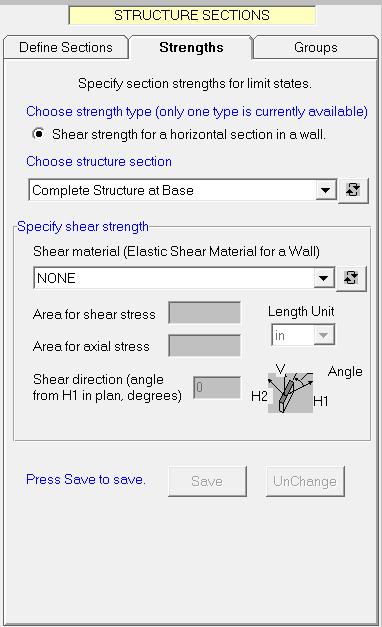Viewport: 382px width, 627px height.
Task: Click the NONE text in shear material box
Action: [56, 278]
